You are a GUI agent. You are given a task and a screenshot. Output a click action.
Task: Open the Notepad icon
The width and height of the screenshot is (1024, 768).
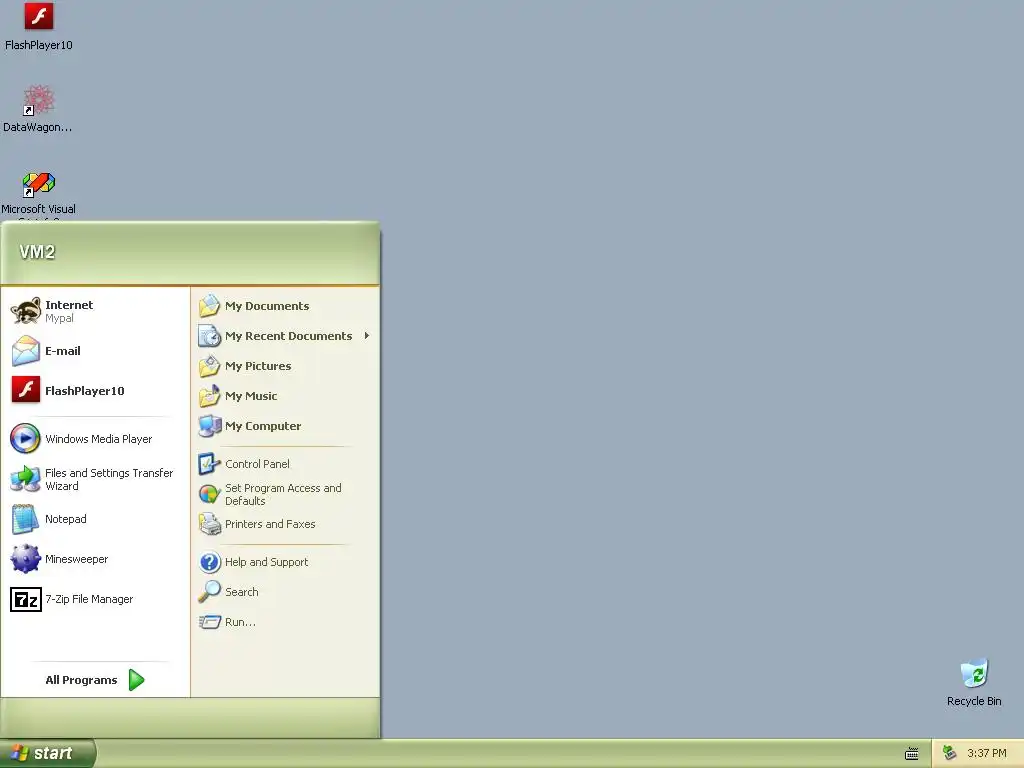pos(25,519)
